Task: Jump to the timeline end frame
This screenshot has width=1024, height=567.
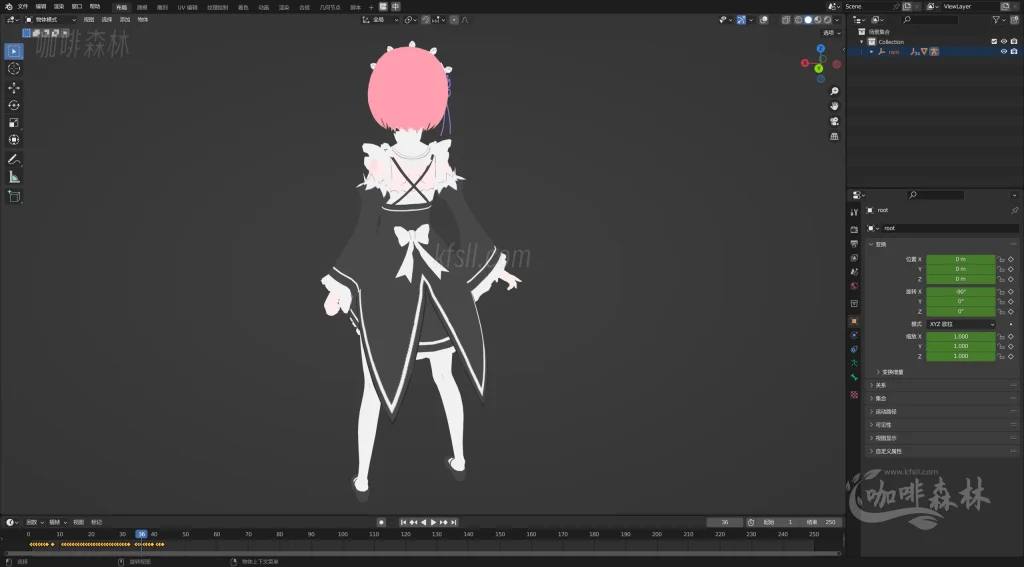Action: (454, 522)
